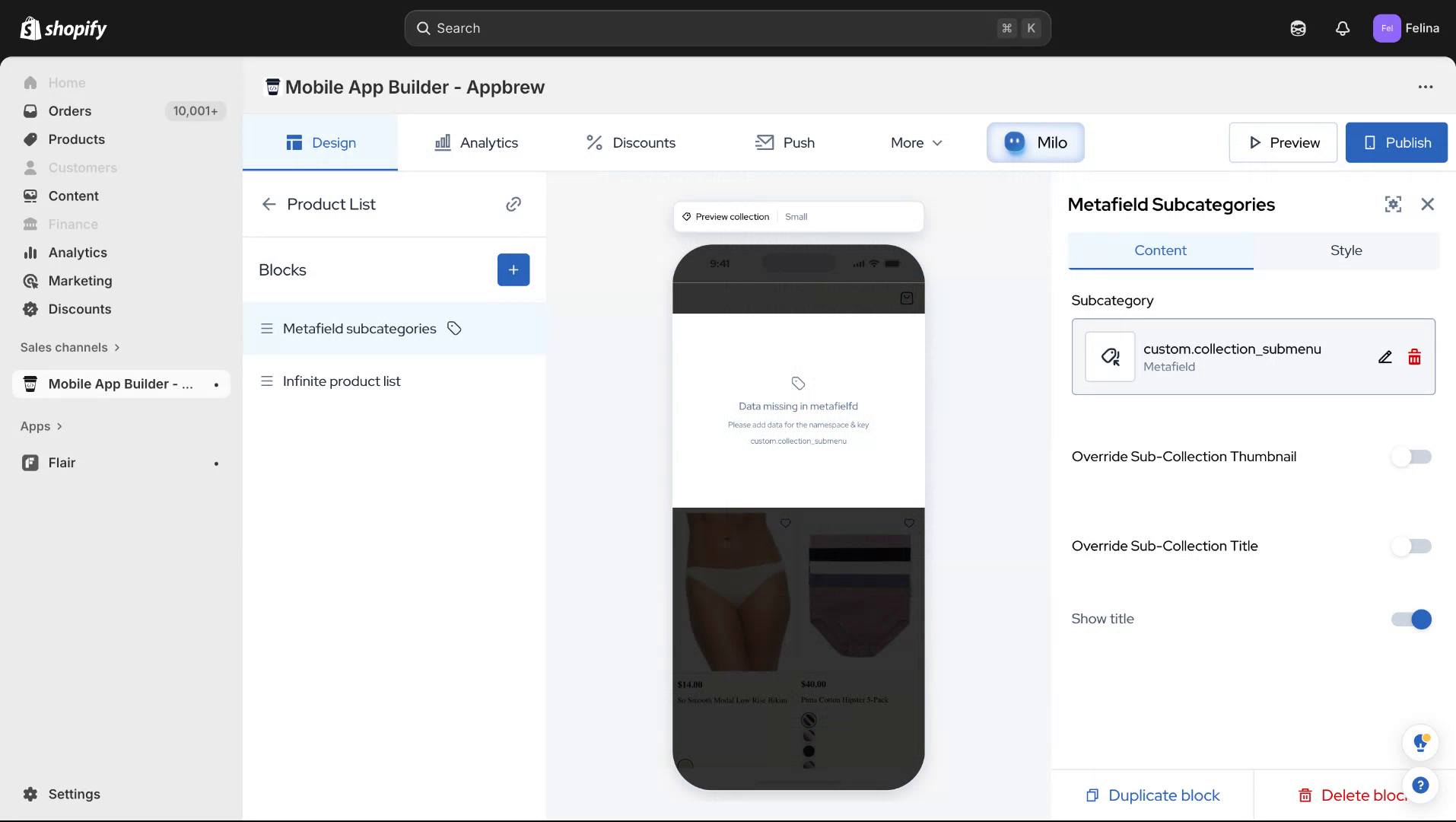Open the Discounts tab of the app builder
This screenshot has width=1456, height=822.
(630, 142)
